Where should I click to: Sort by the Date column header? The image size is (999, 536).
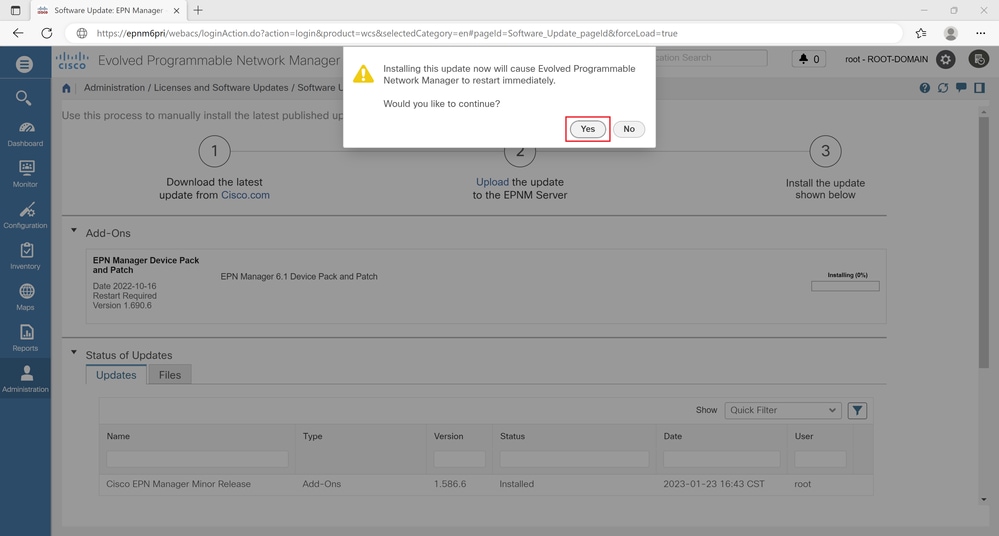point(672,437)
